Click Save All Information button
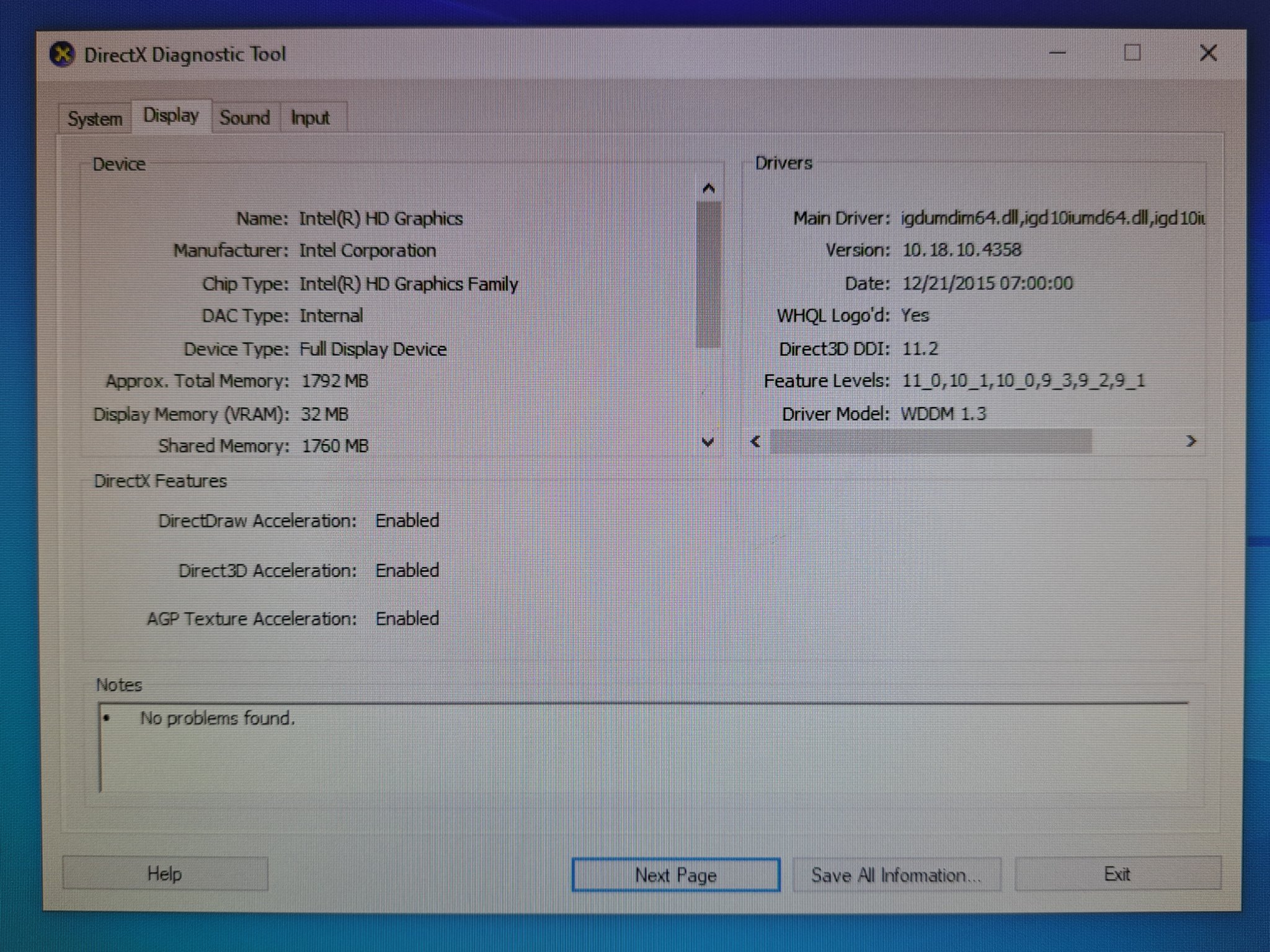 (x=896, y=875)
